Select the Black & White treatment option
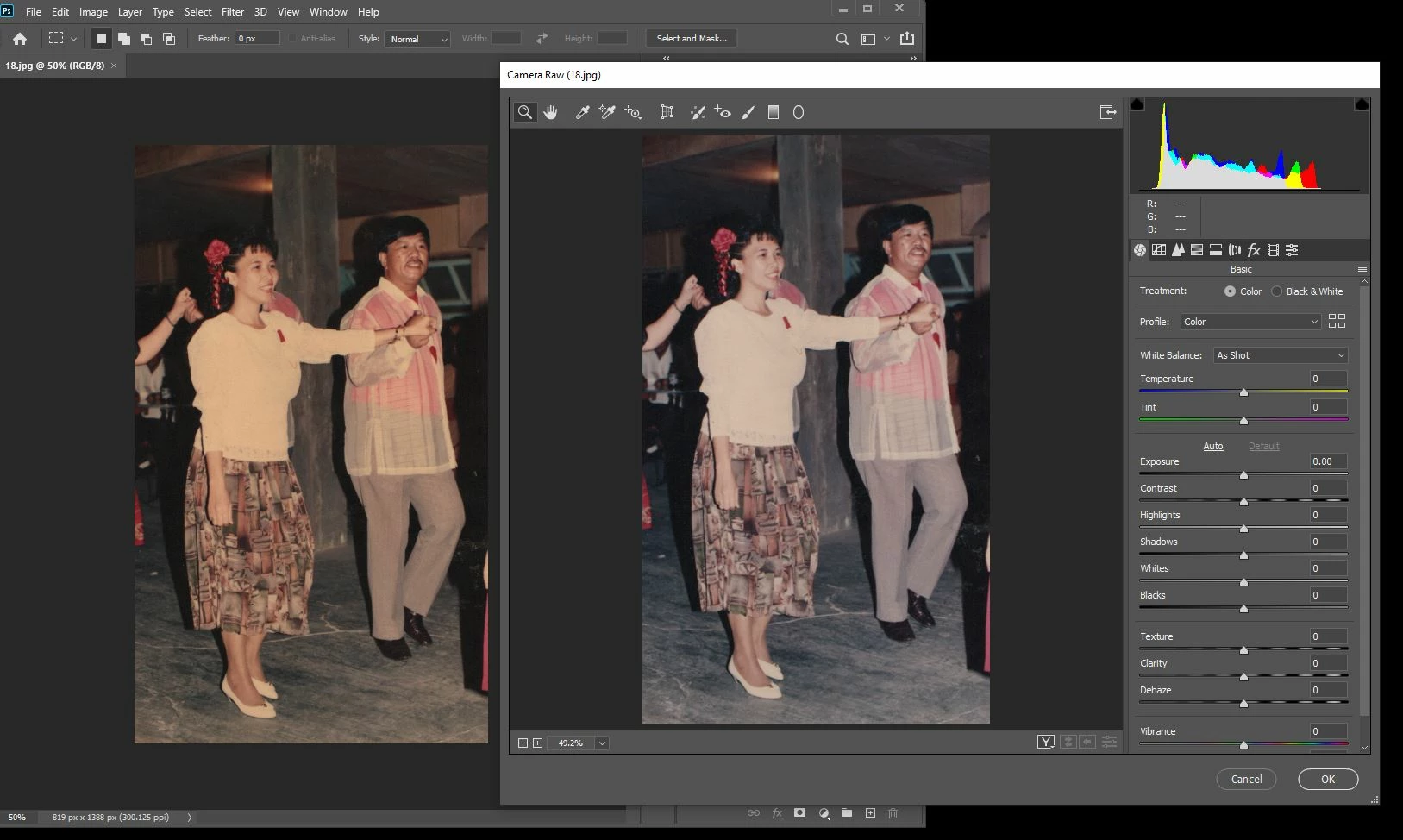 pyautogui.click(x=1276, y=291)
